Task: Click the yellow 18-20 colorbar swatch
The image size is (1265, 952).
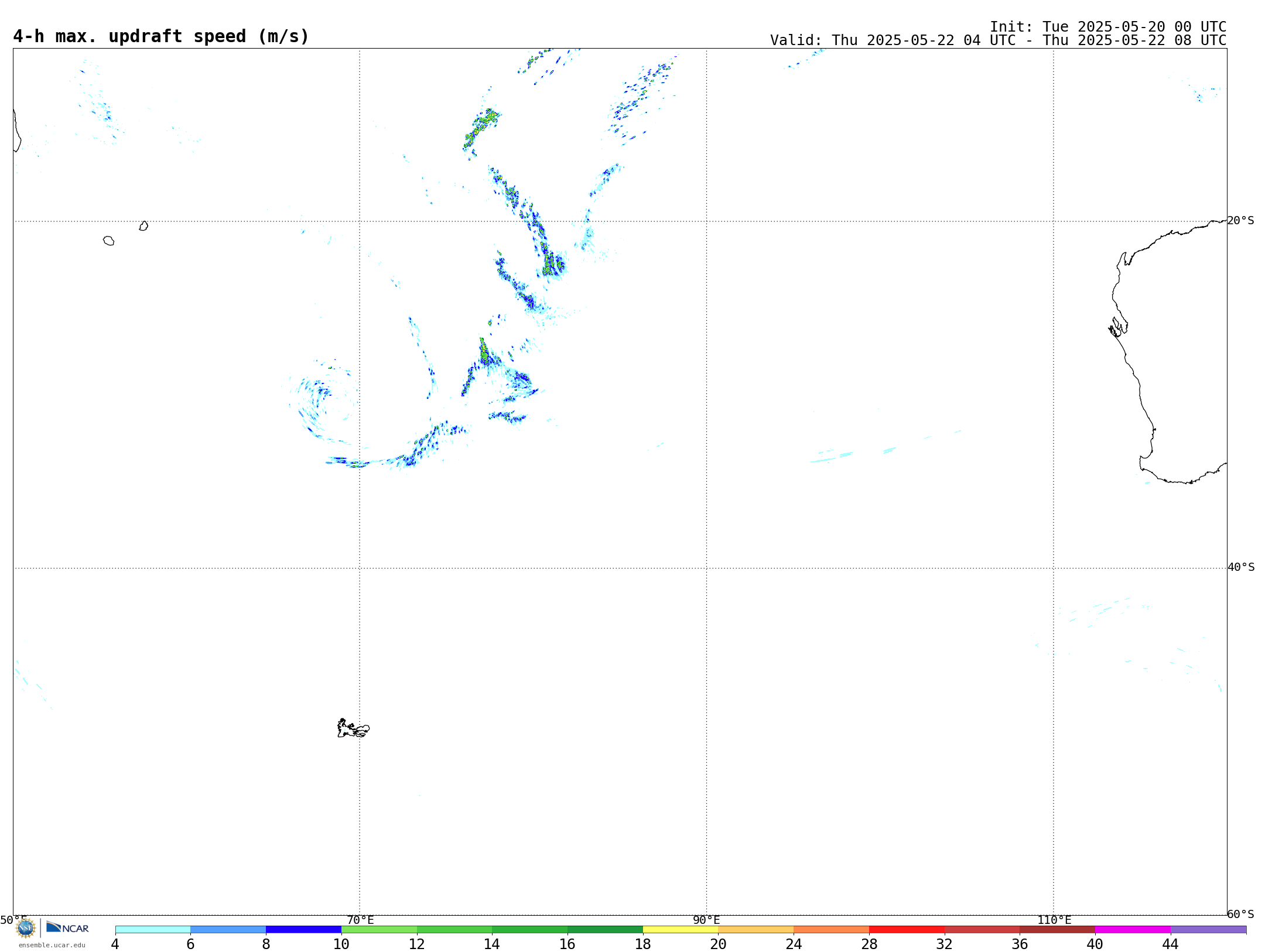Action: click(681, 929)
